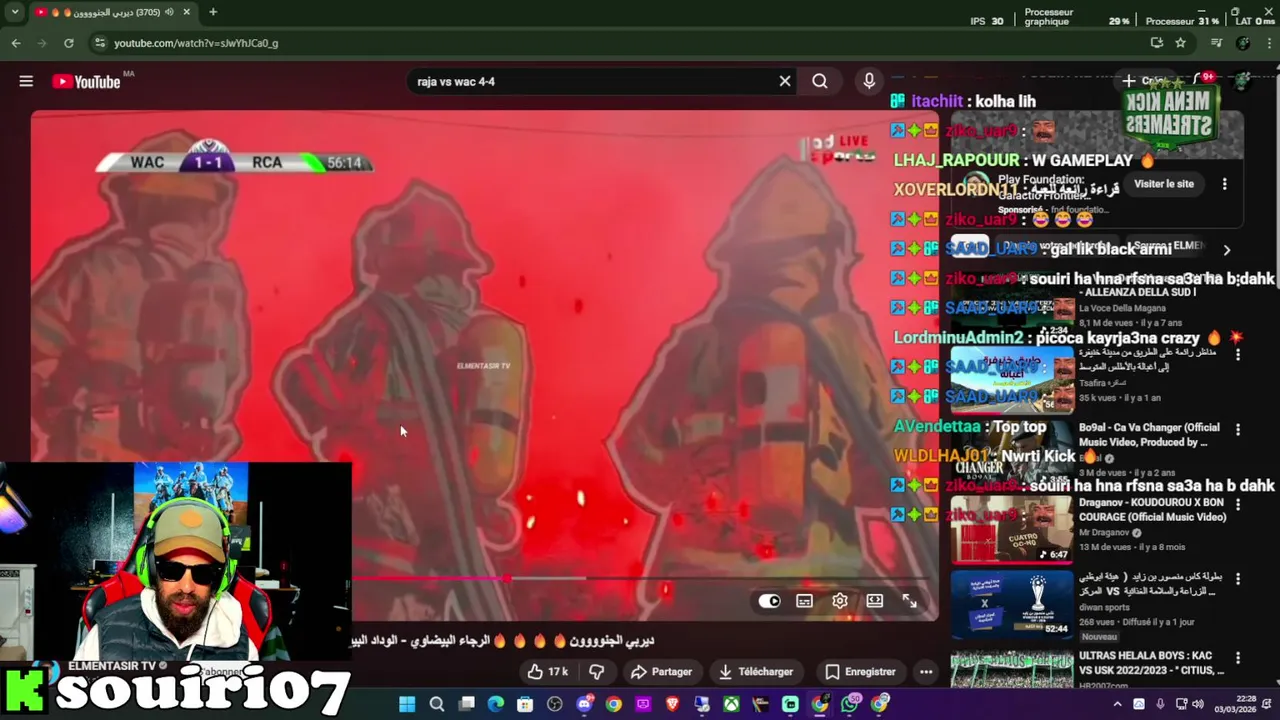Go back with browser back arrow
The width and height of the screenshot is (1280, 720).
pyautogui.click(x=16, y=43)
